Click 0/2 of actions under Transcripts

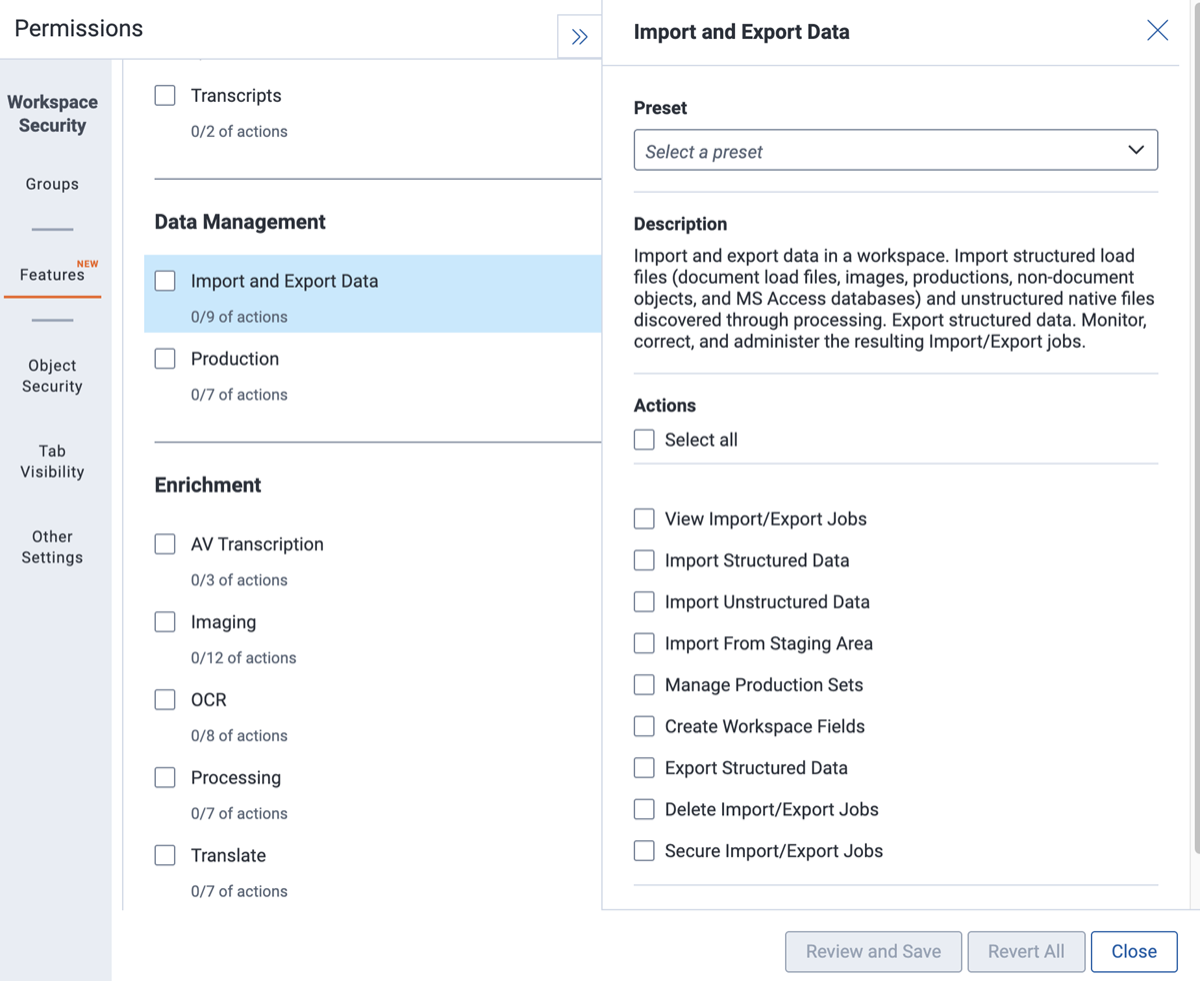[x=239, y=132]
